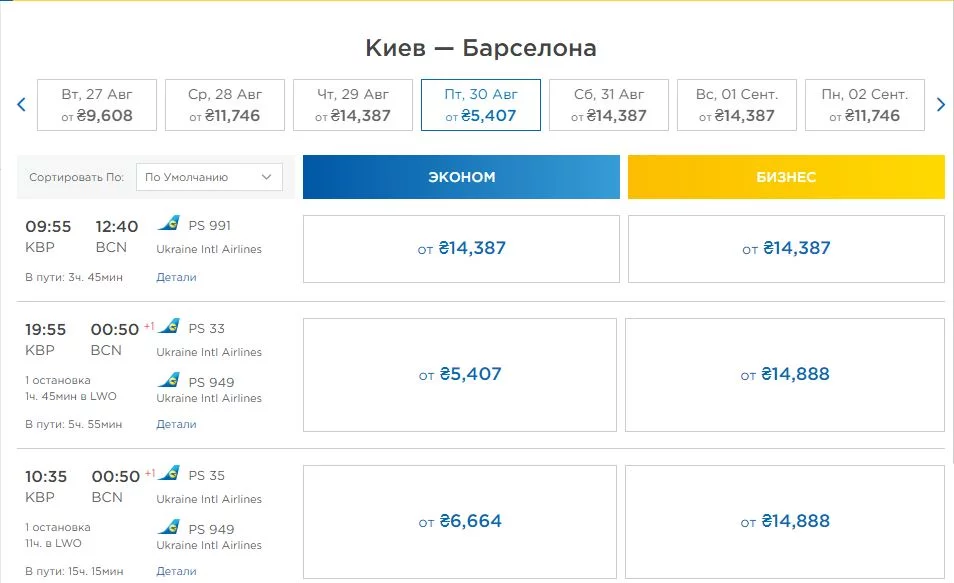Select the Пн, 02 Сент. date tab

click(x=865, y=105)
